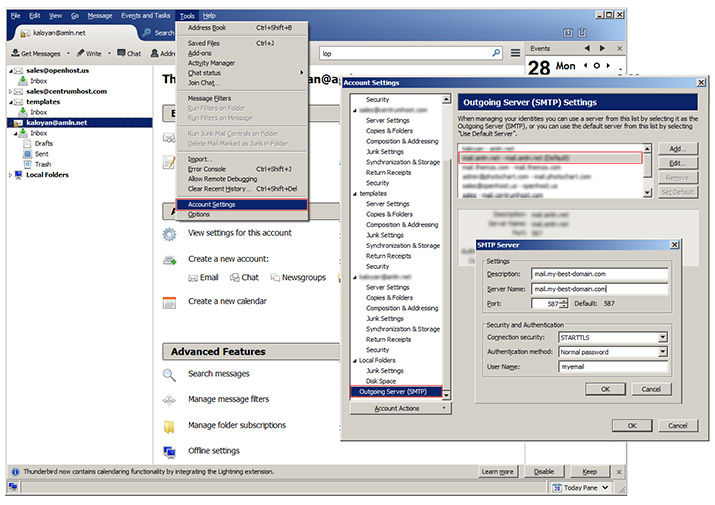Screen dimensions: 715x505
Task: Click Port number spinner arrows
Action: [564, 303]
